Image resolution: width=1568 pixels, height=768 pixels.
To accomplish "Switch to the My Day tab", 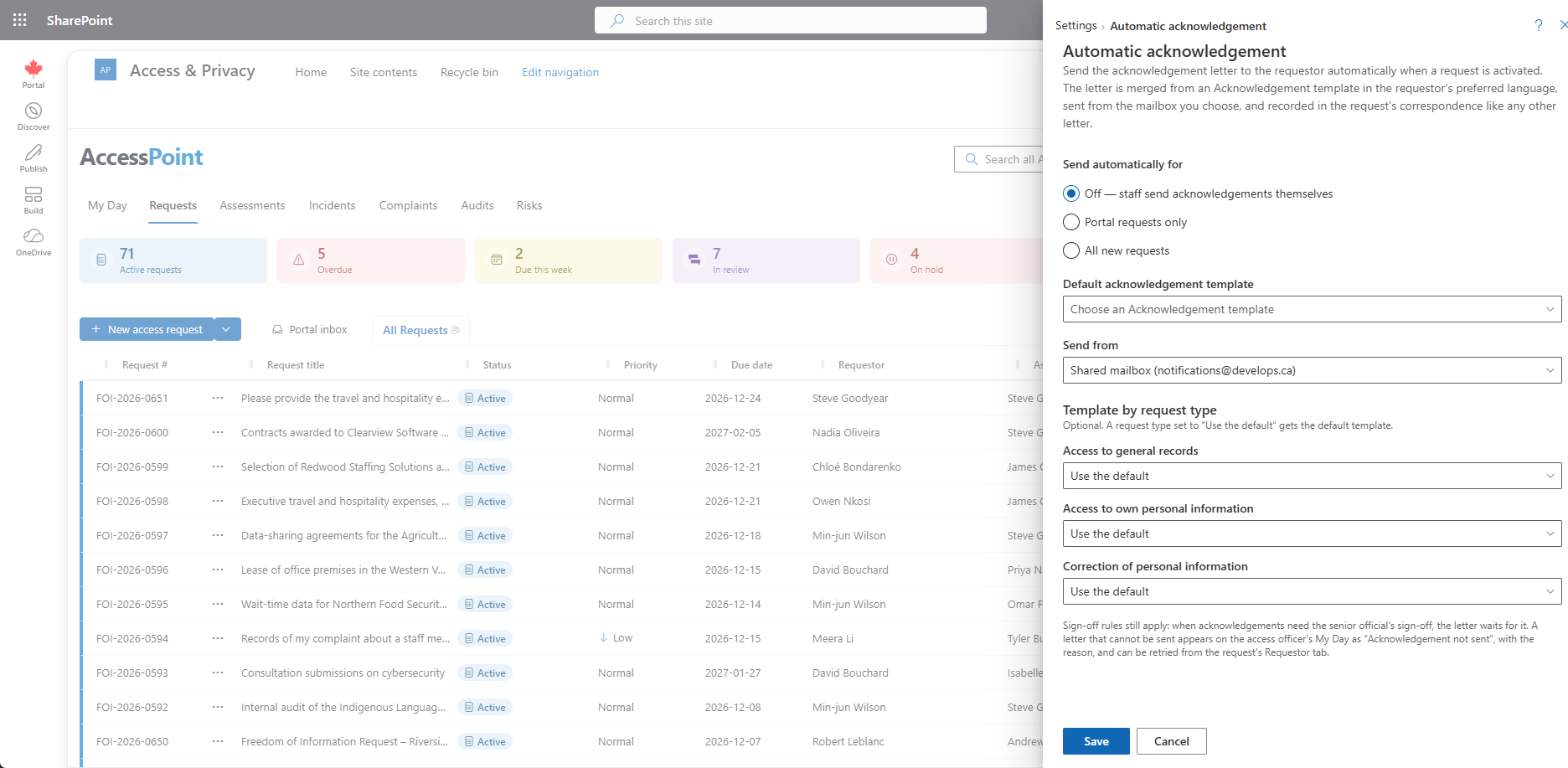I will tap(107, 205).
